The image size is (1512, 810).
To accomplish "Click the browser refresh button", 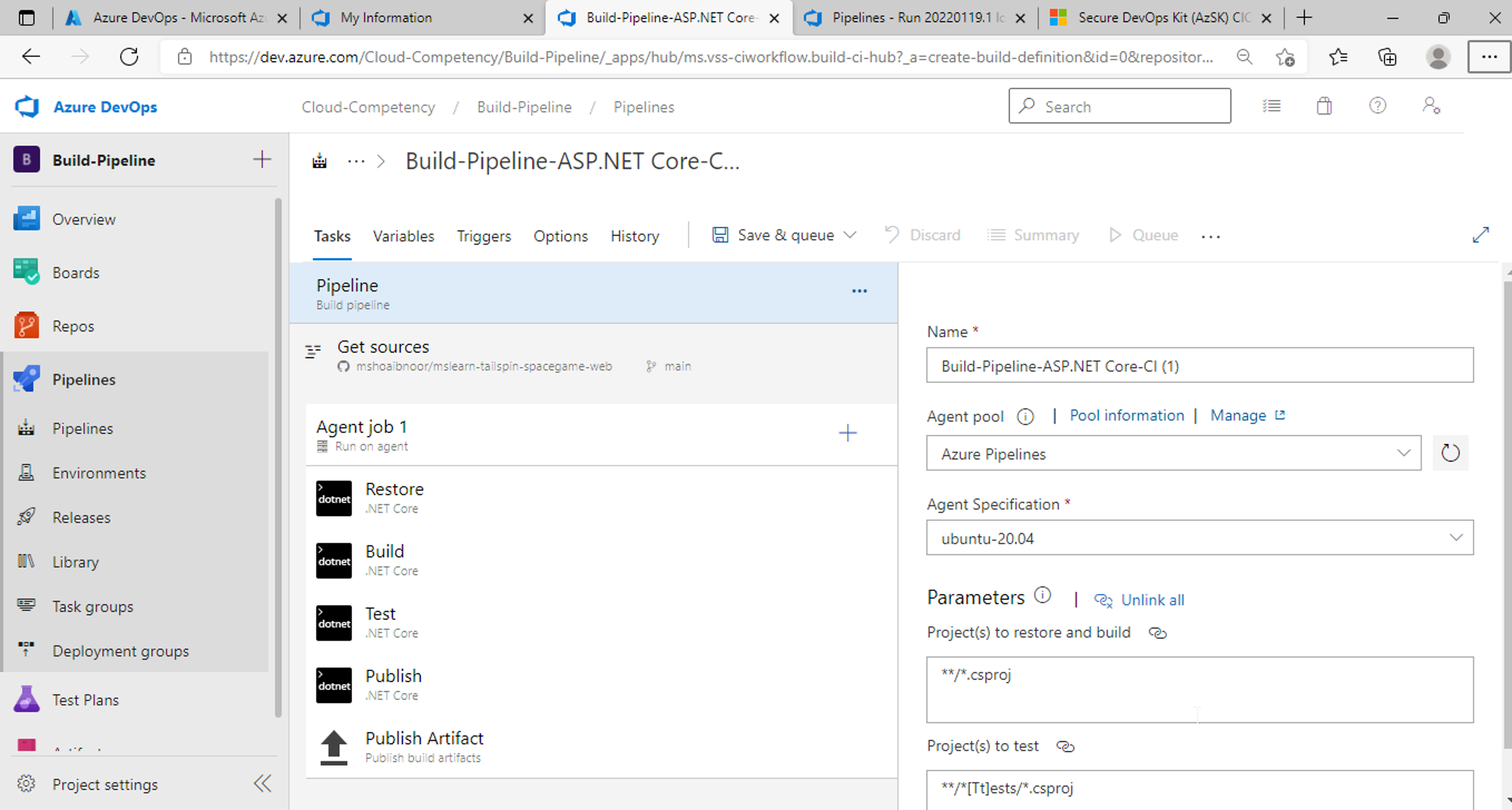I will coord(129,57).
